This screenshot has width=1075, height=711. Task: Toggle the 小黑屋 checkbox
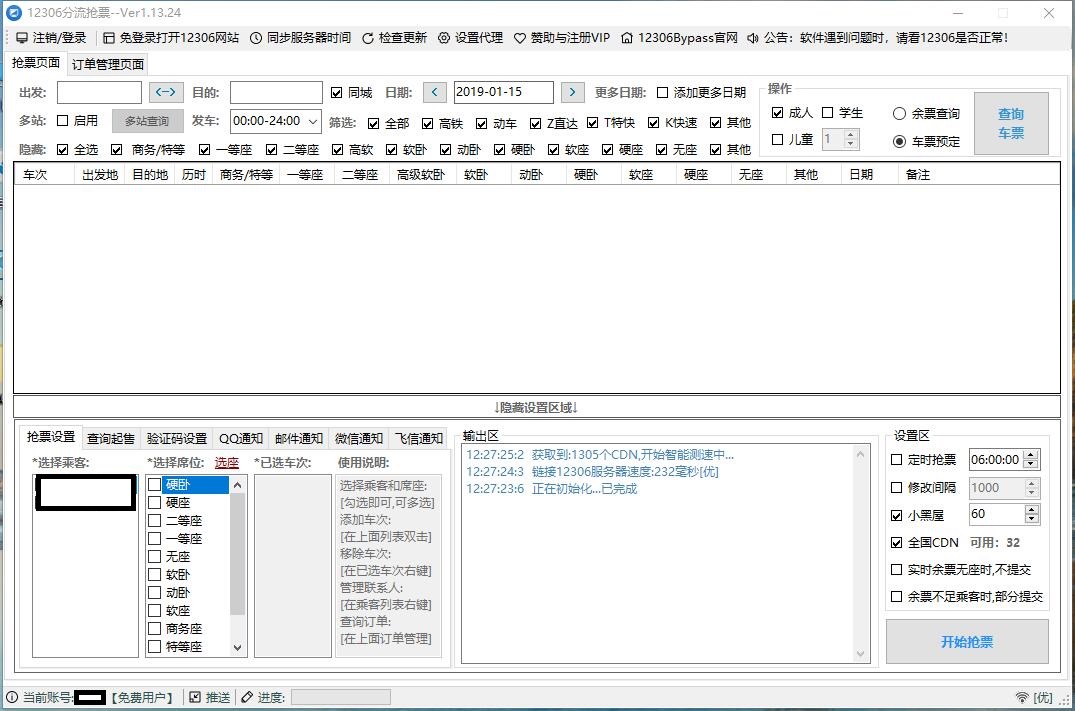point(896,515)
